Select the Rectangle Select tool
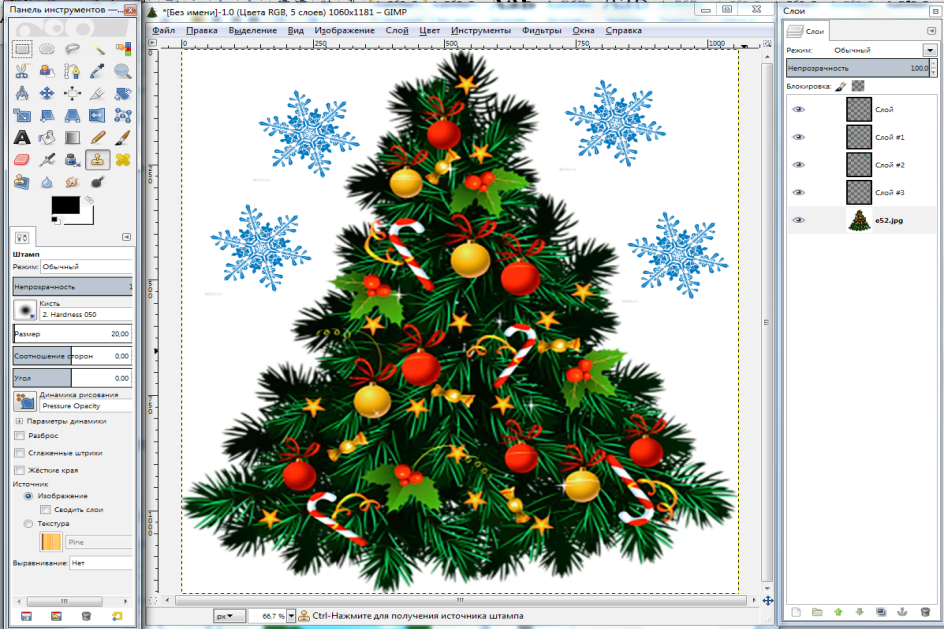The height and width of the screenshot is (629, 944). click(x=21, y=48)
